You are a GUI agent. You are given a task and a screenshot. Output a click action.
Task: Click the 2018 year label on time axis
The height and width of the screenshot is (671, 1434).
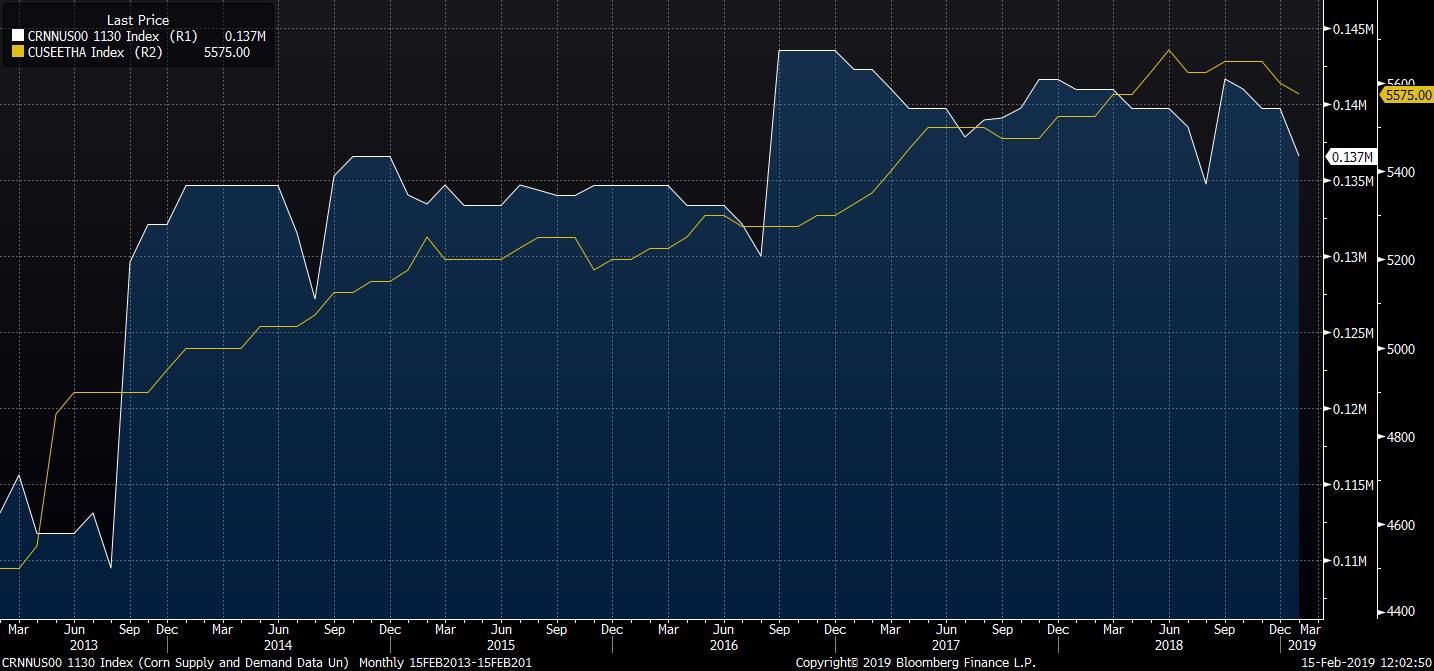pyautogui.click(x=1168, y=646)
